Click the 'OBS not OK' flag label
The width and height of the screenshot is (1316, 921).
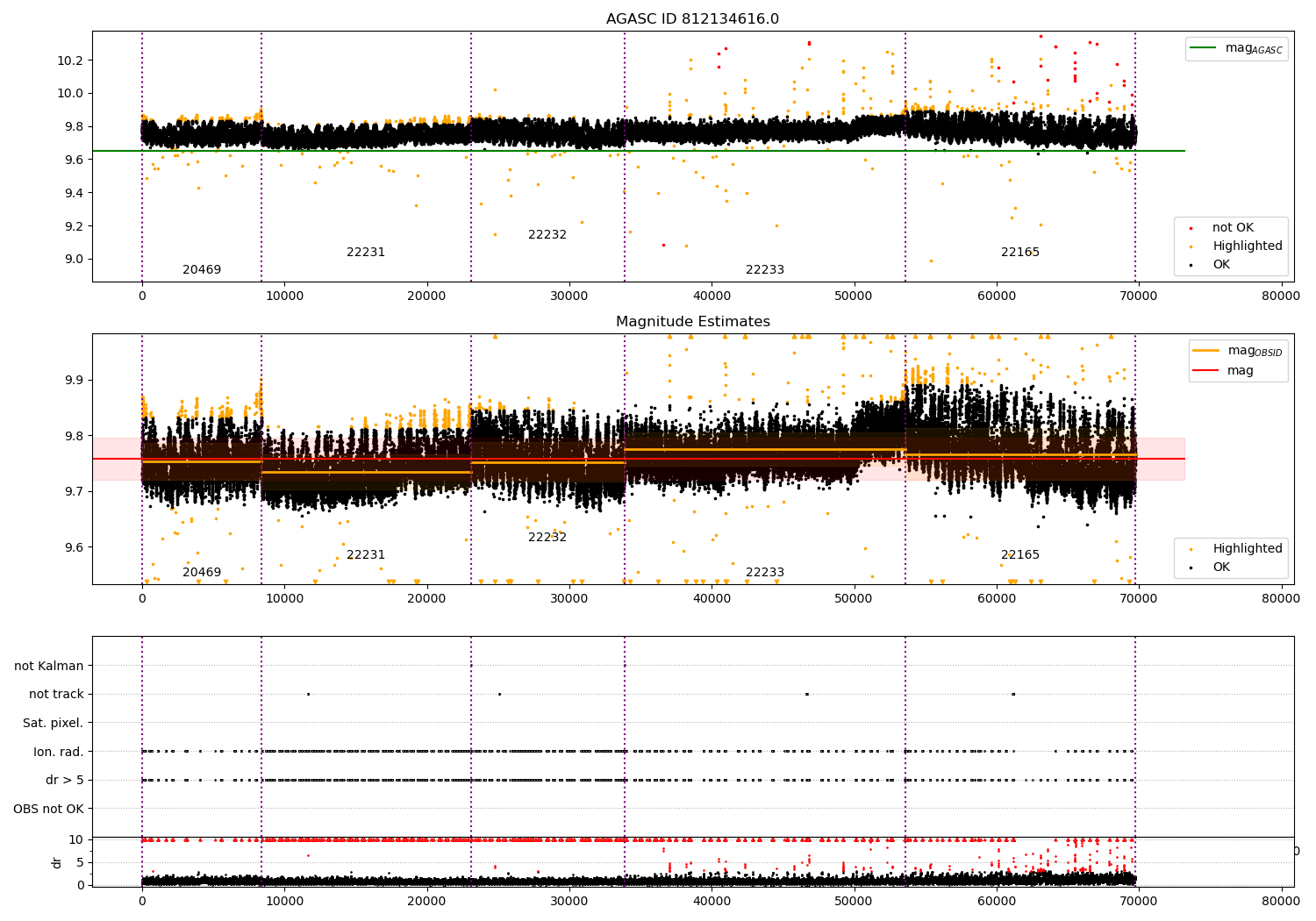(49, 810)
